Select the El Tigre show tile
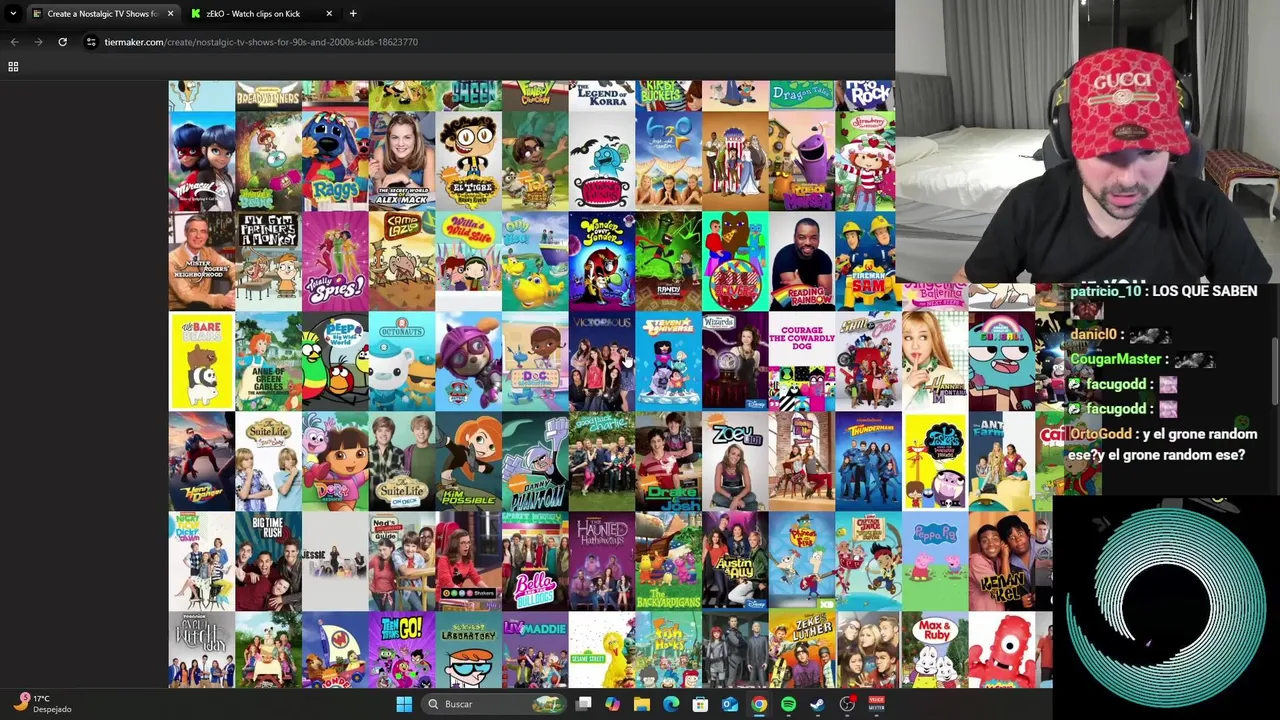Viewport: 1280px width, 720px height. point(468,161)
